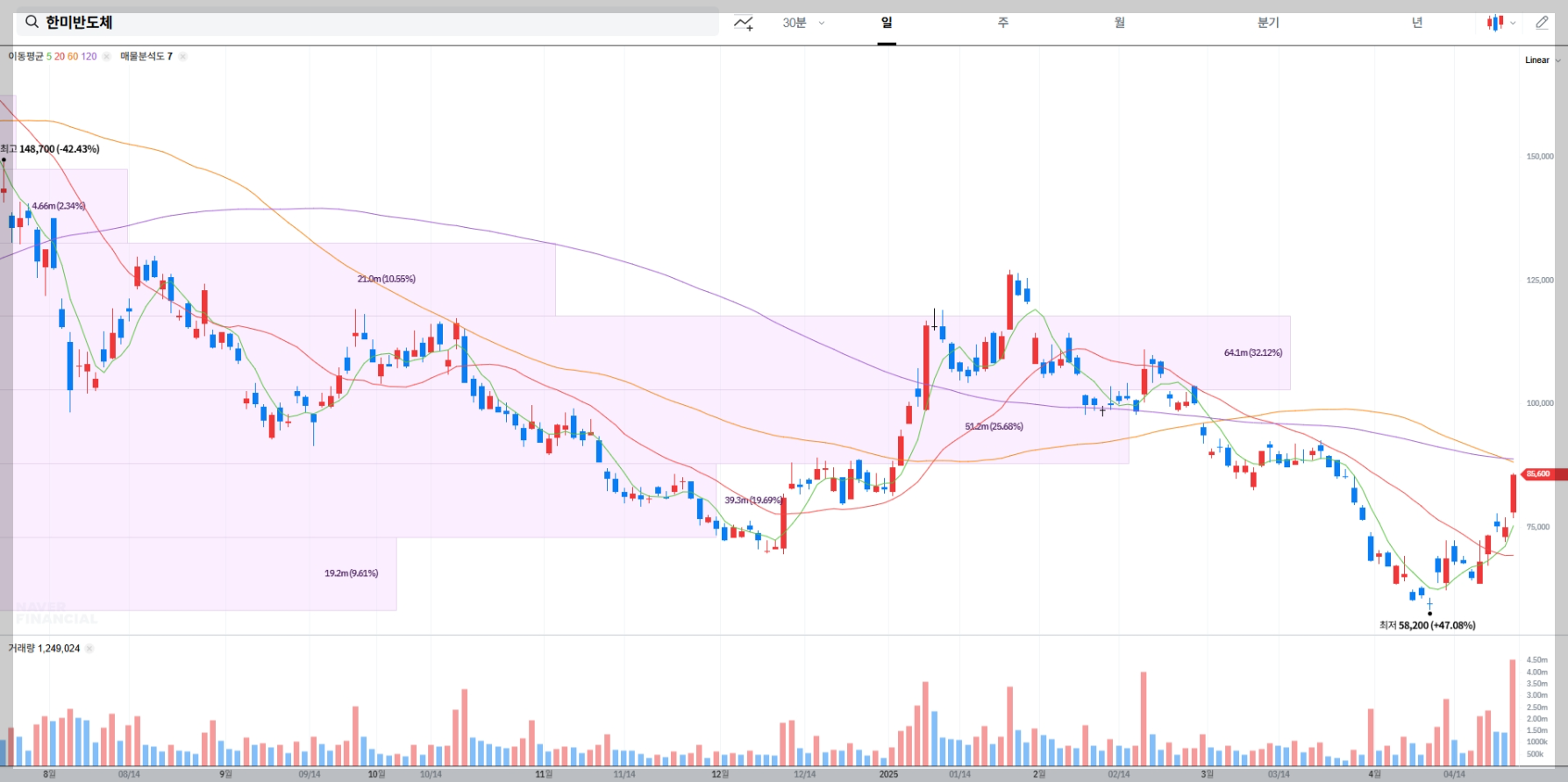Click the search magnifier icon
1568x782 pixels.
(x=32, y=22)
